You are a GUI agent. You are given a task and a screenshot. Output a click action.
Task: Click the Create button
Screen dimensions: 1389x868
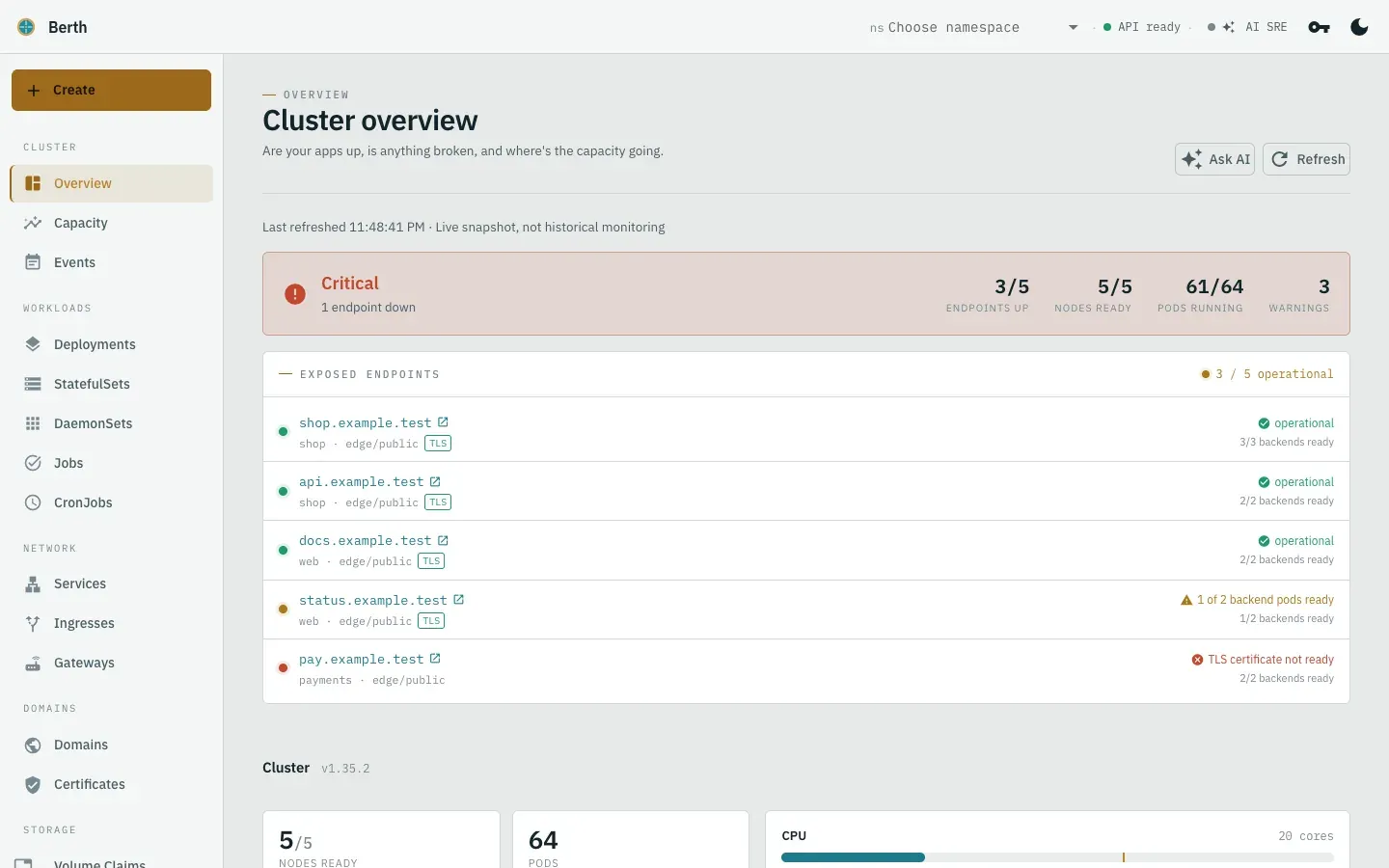111,90
